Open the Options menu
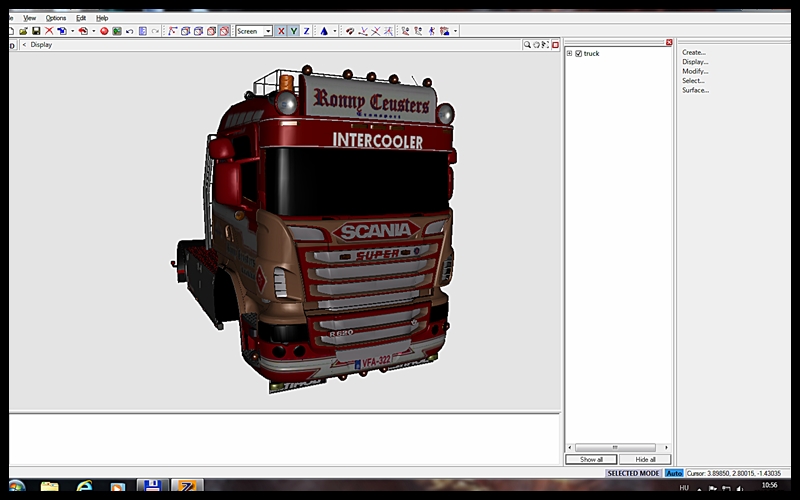 click(56, 18)
